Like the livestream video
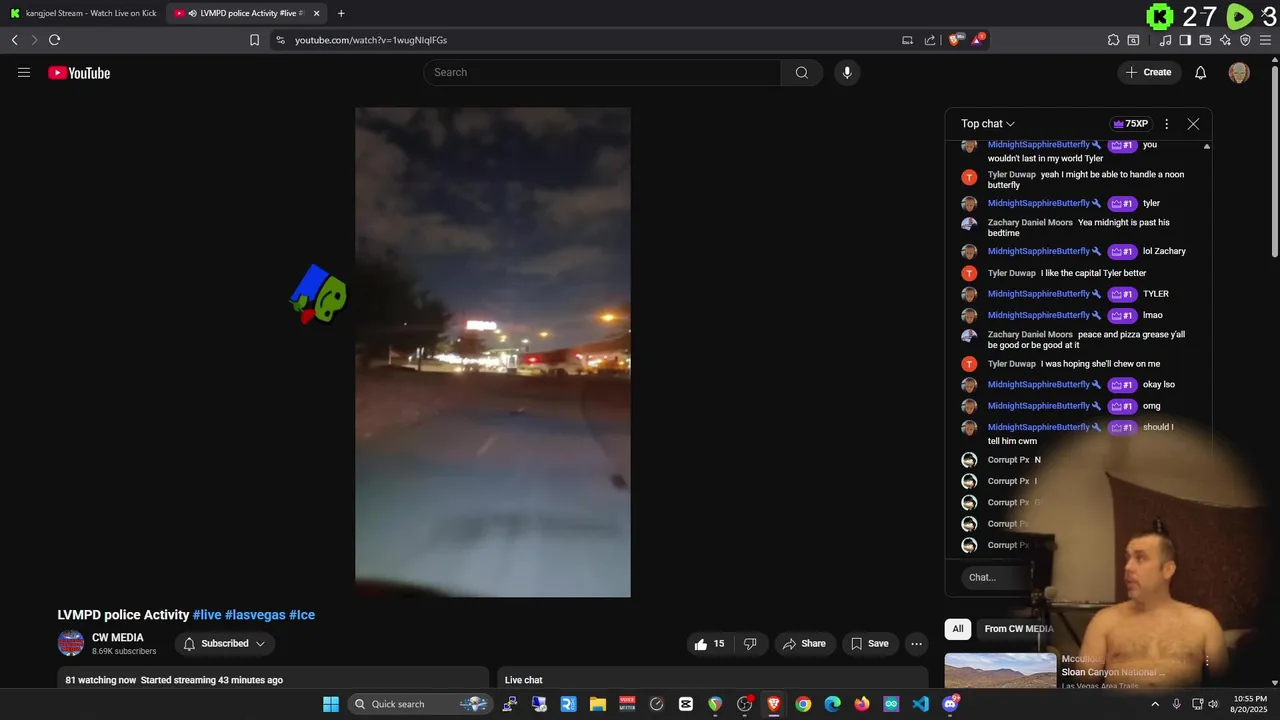 [709, 644]
